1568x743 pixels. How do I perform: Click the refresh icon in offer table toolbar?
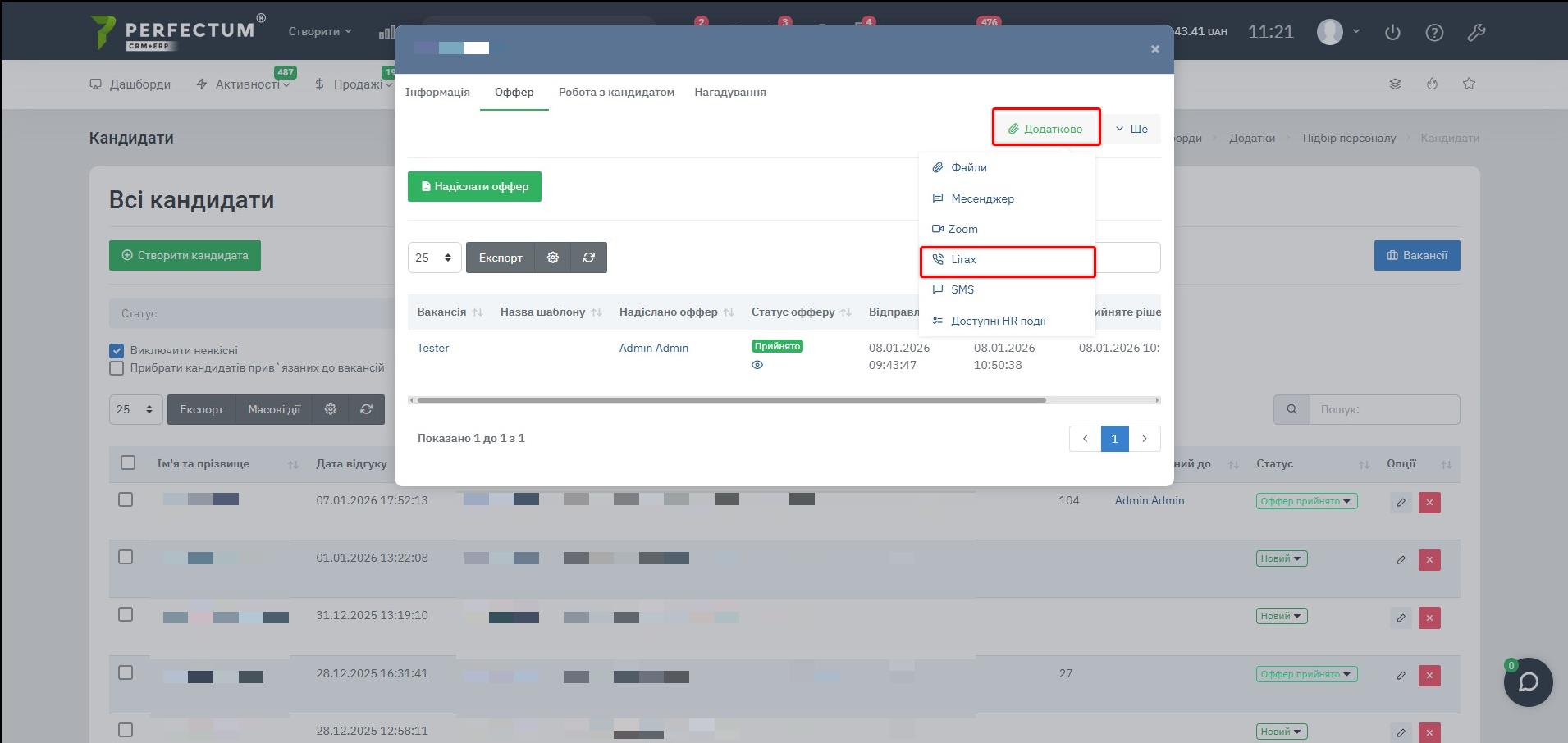588,258
